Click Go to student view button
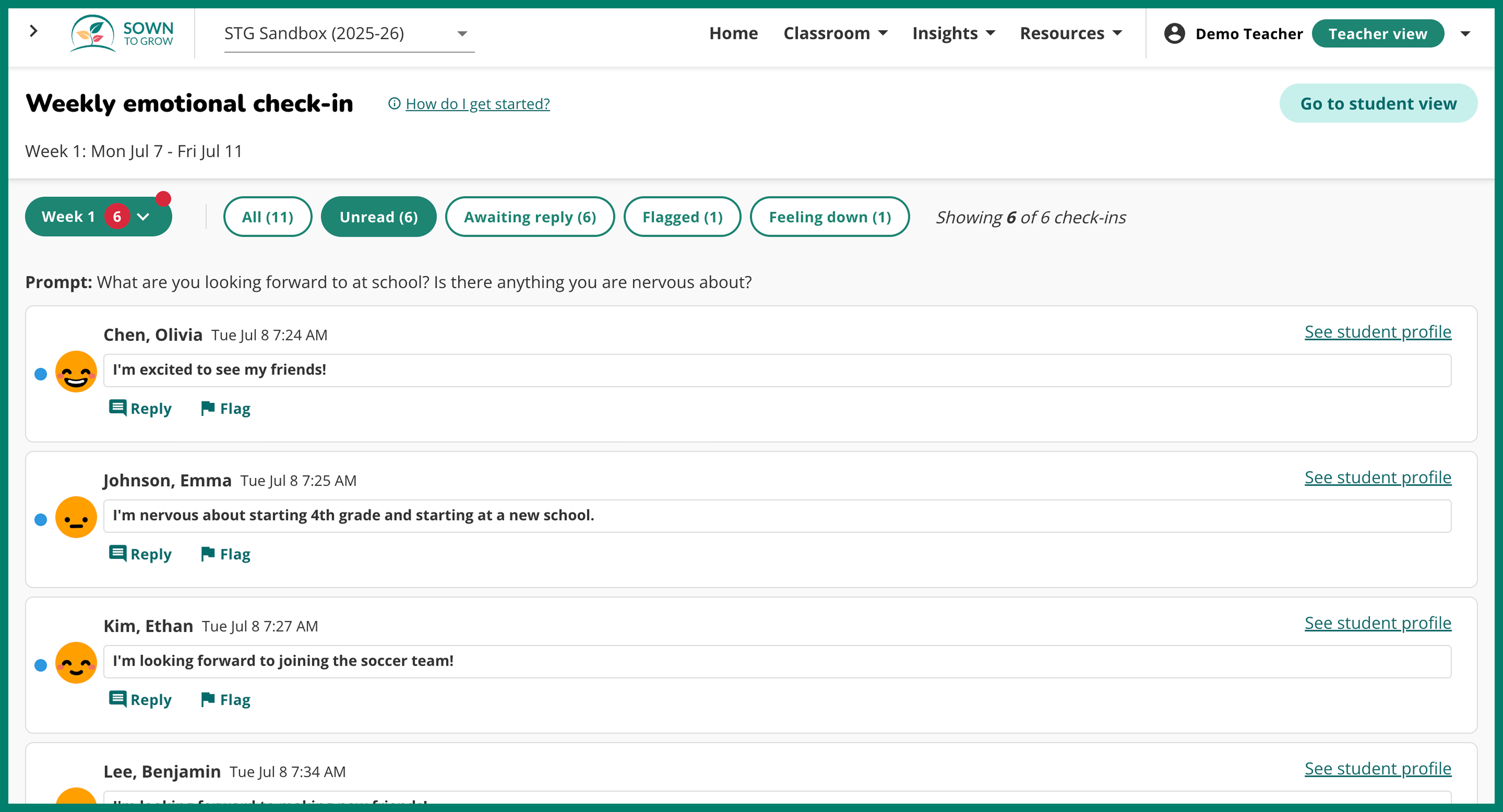This screenshot has height=812, width=1503. pos(1378,103)
